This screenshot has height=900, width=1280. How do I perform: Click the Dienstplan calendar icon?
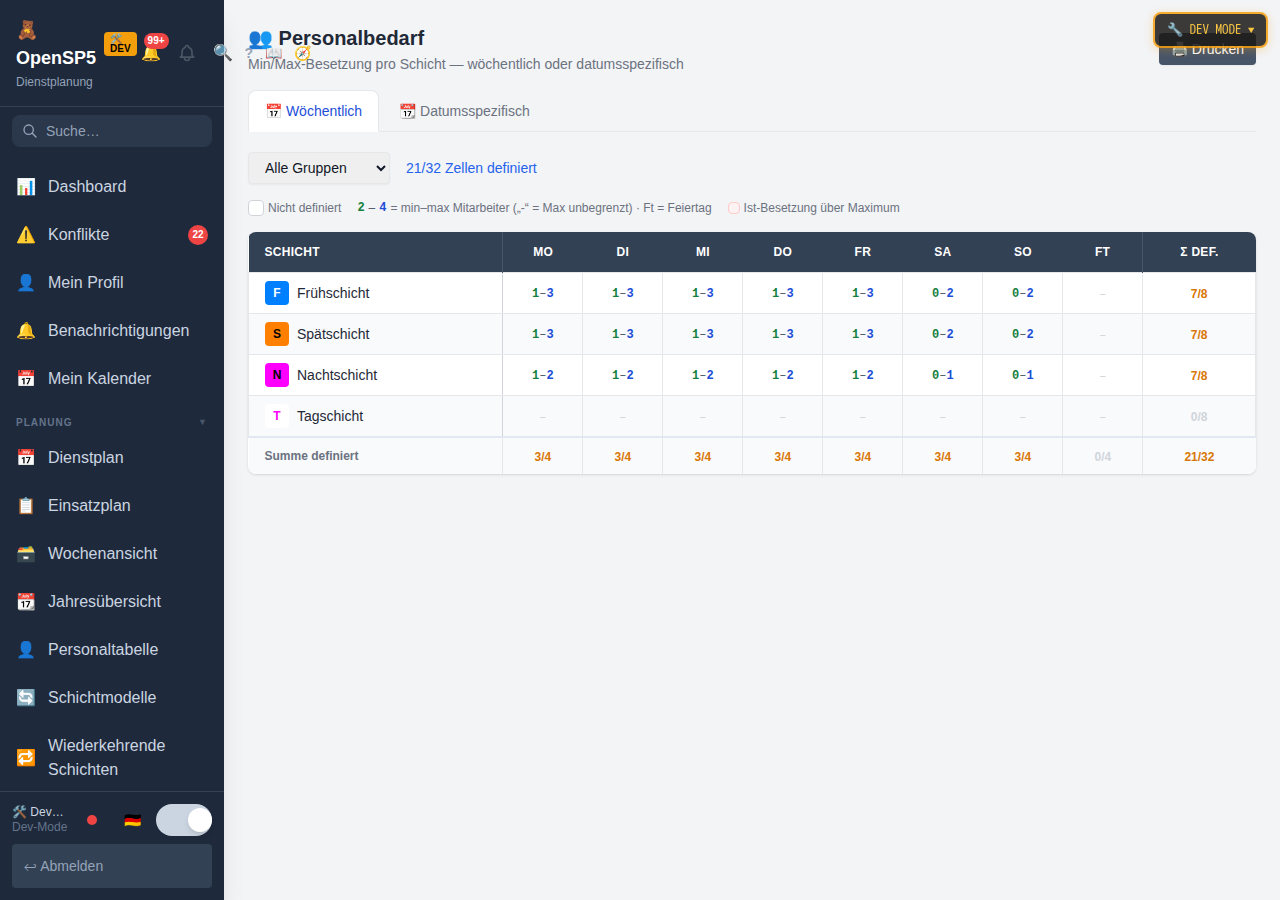[26, 457]
